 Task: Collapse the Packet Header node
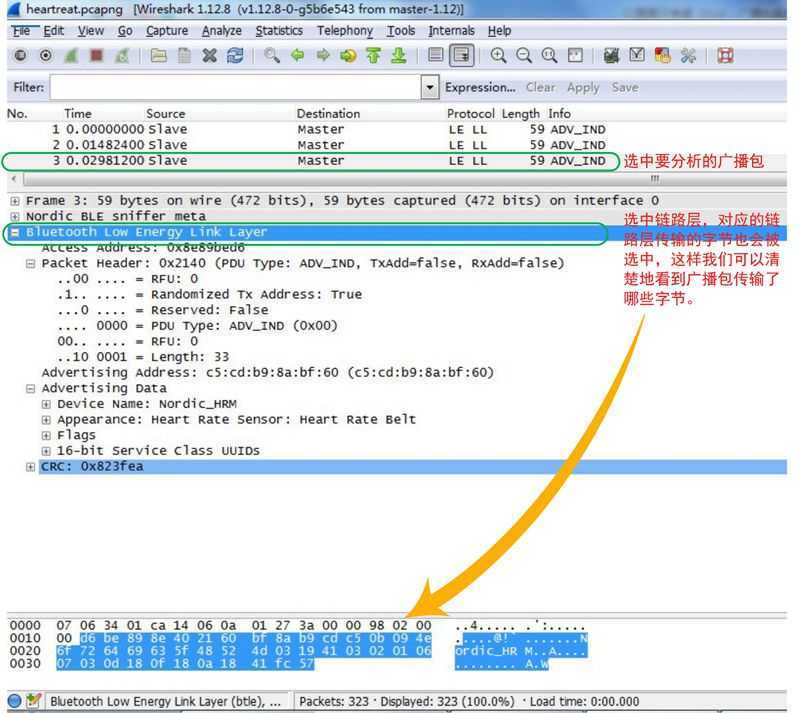pyautogui.click(x=31, y=263)
